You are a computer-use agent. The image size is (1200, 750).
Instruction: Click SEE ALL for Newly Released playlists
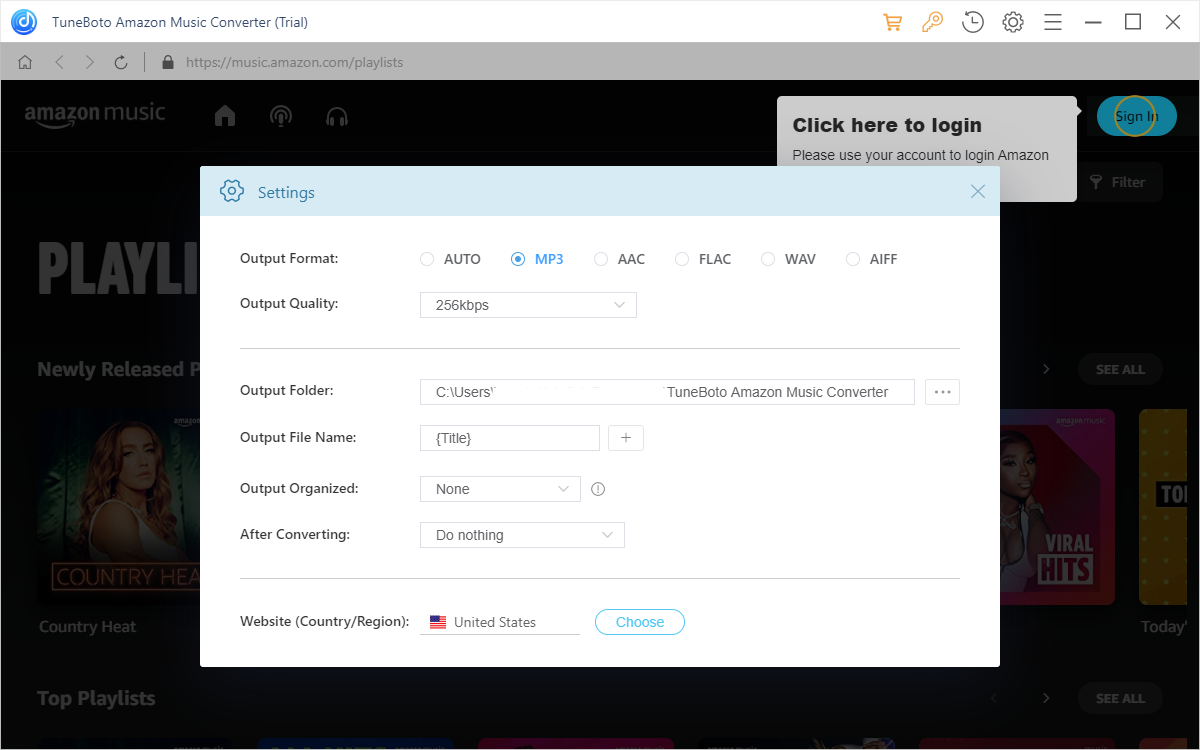pyautogui.click(x=1120, y=369)
